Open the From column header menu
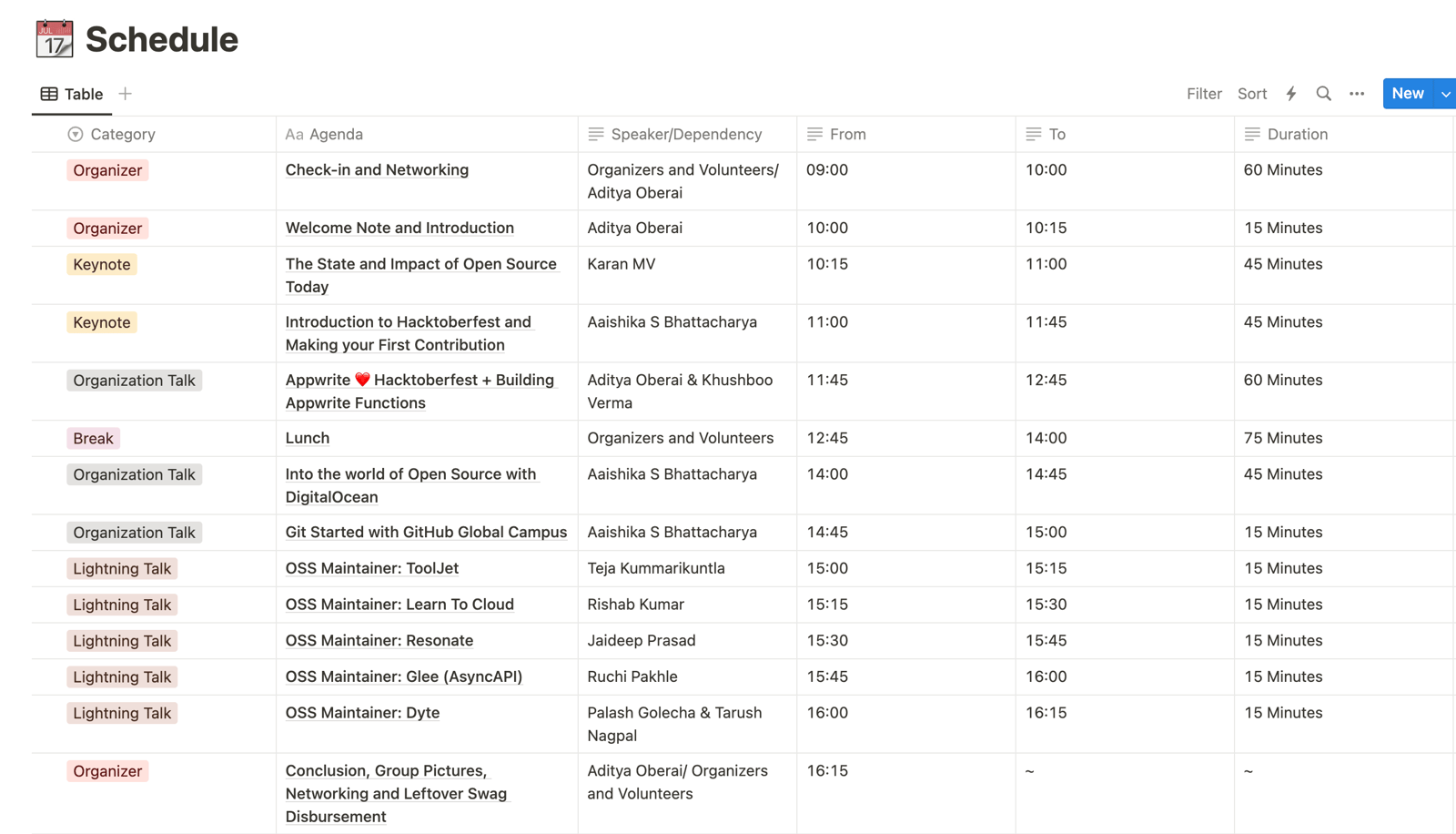 click(x=847, y=135)
